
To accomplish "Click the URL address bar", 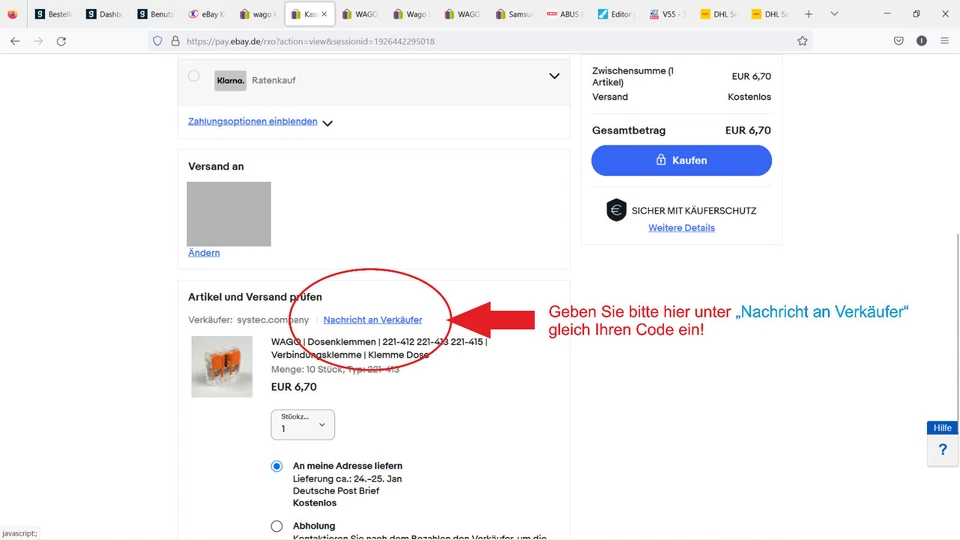I will (478, 41).
